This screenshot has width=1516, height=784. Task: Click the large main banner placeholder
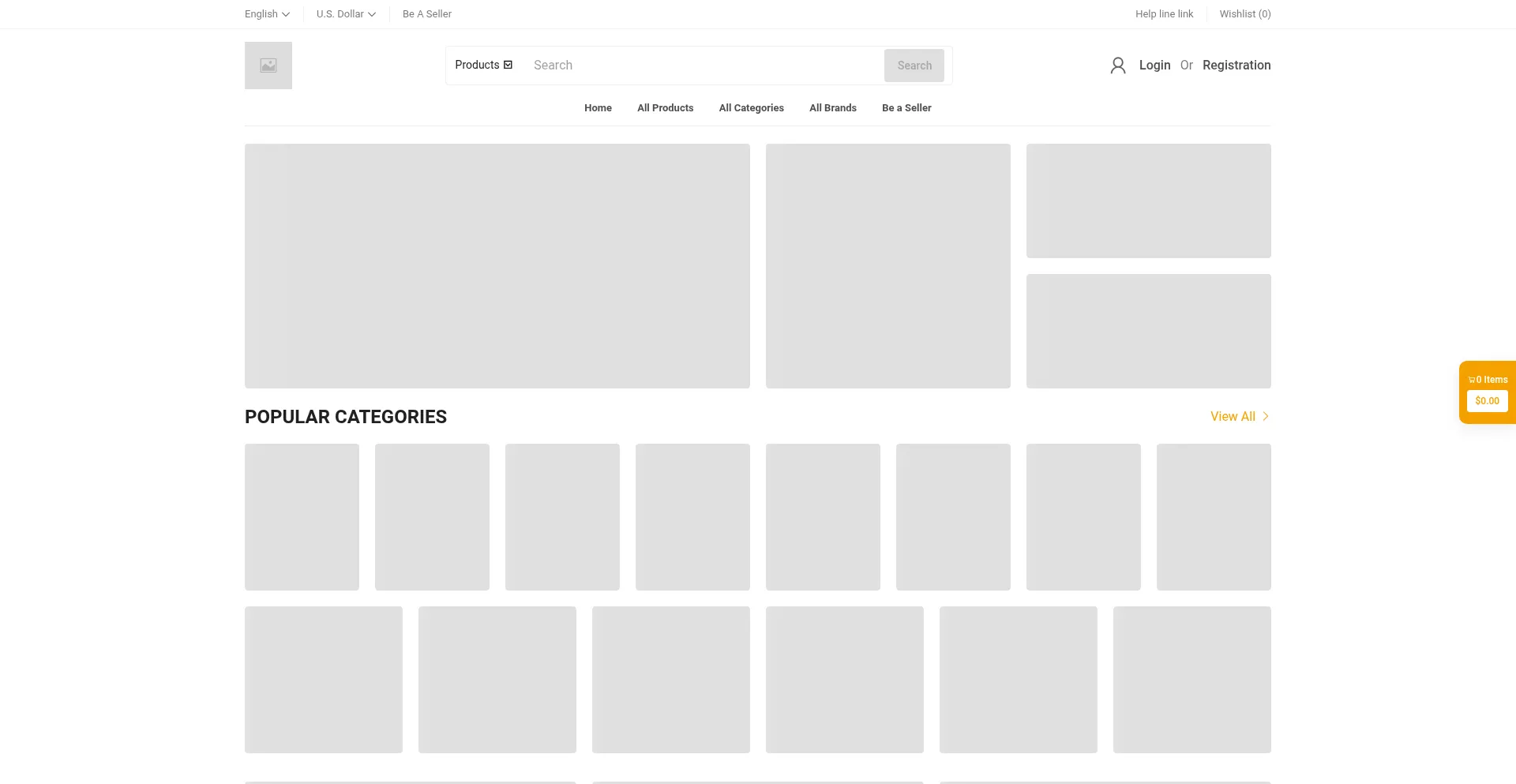pyautogui.click(x=497, y=265)
